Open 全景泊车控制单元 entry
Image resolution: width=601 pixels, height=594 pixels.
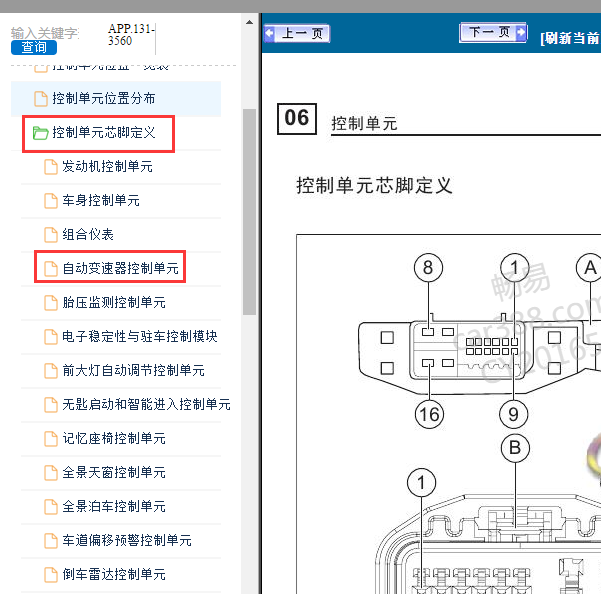coord(114,506)
